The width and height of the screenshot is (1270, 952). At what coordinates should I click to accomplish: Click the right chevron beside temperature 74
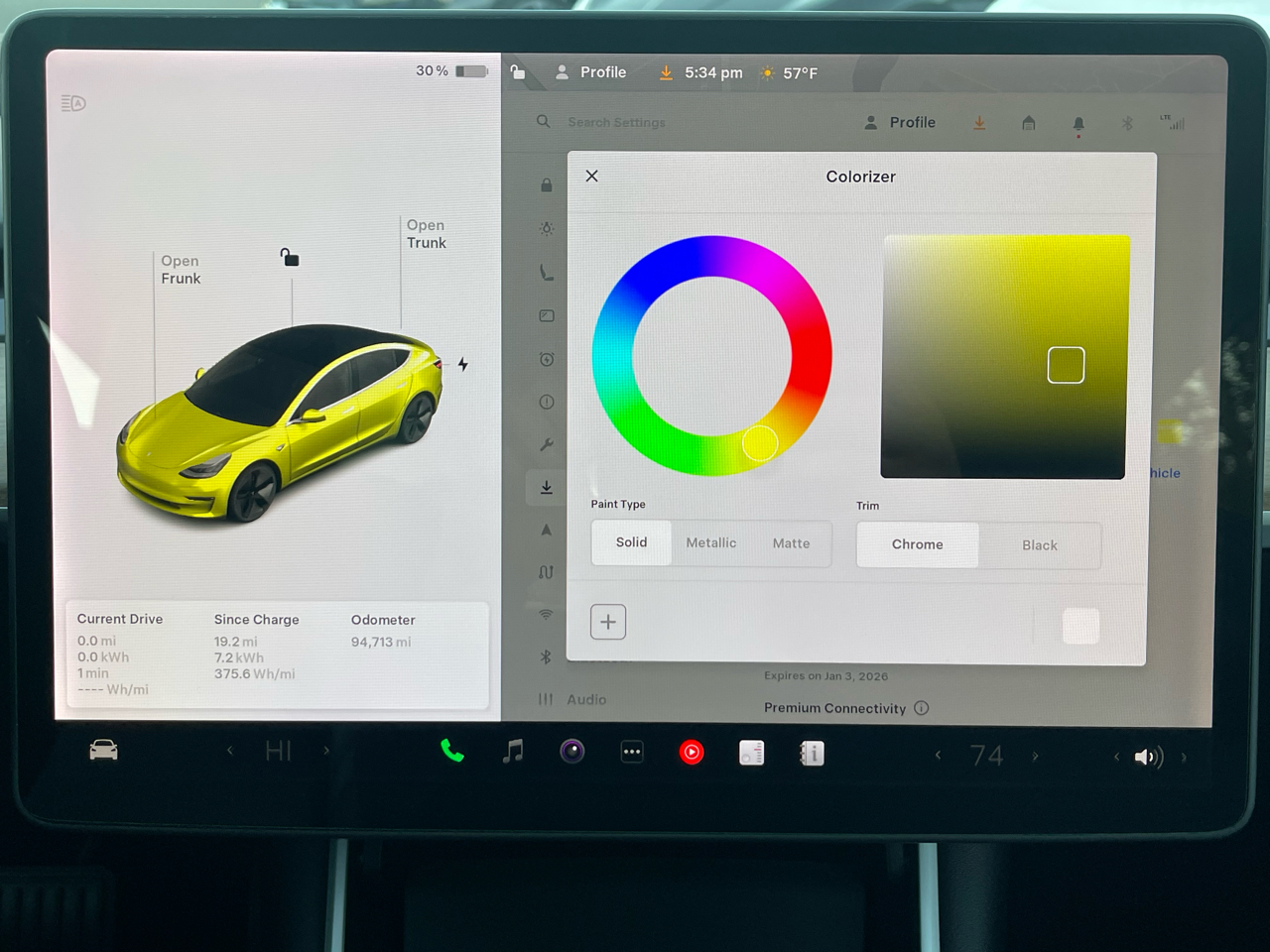(1035, 755)
